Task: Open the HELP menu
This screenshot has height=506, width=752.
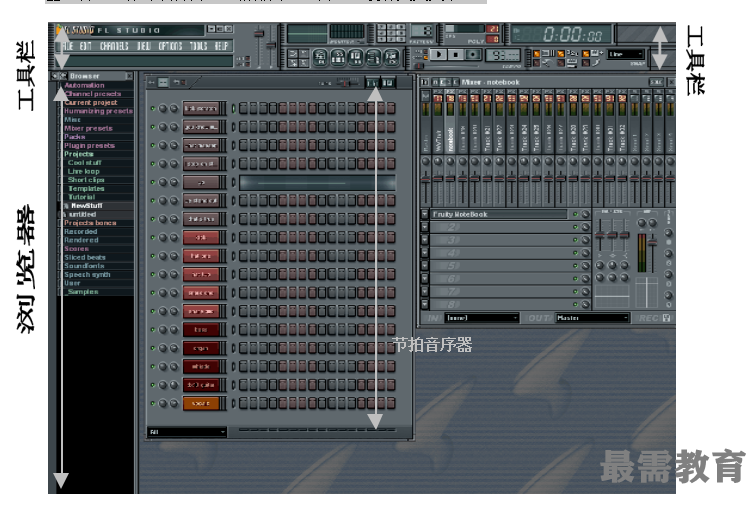Action: coord(221,46)
